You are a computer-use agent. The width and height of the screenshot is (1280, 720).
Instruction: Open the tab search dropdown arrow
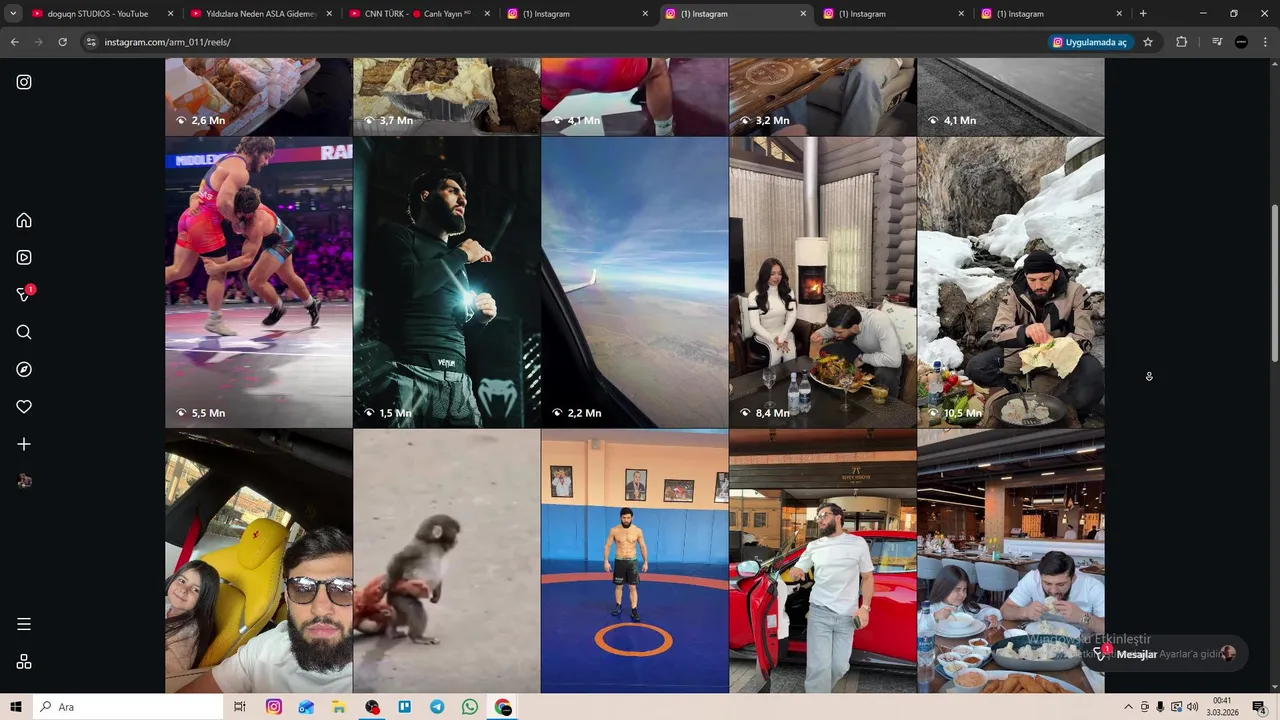pos(13,14)
